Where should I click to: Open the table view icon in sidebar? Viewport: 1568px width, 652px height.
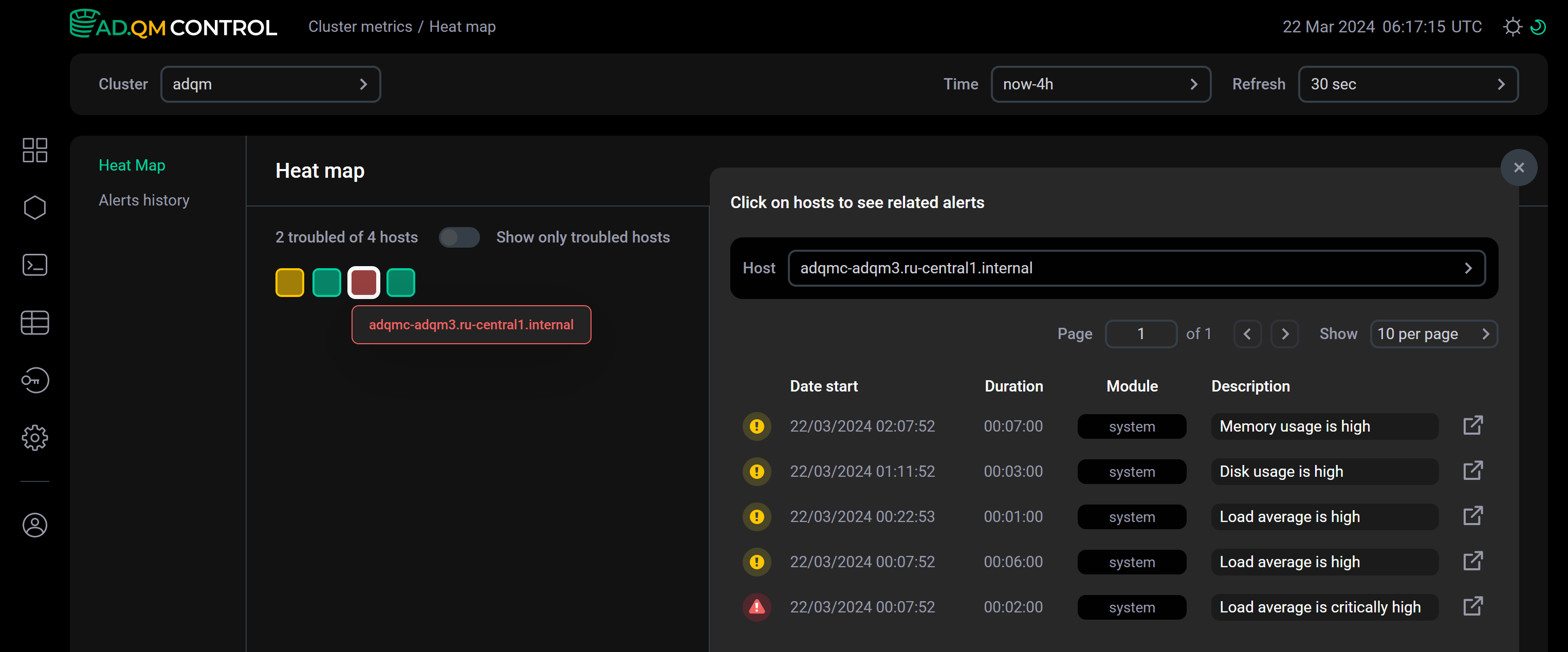click(x=35, y=323)
